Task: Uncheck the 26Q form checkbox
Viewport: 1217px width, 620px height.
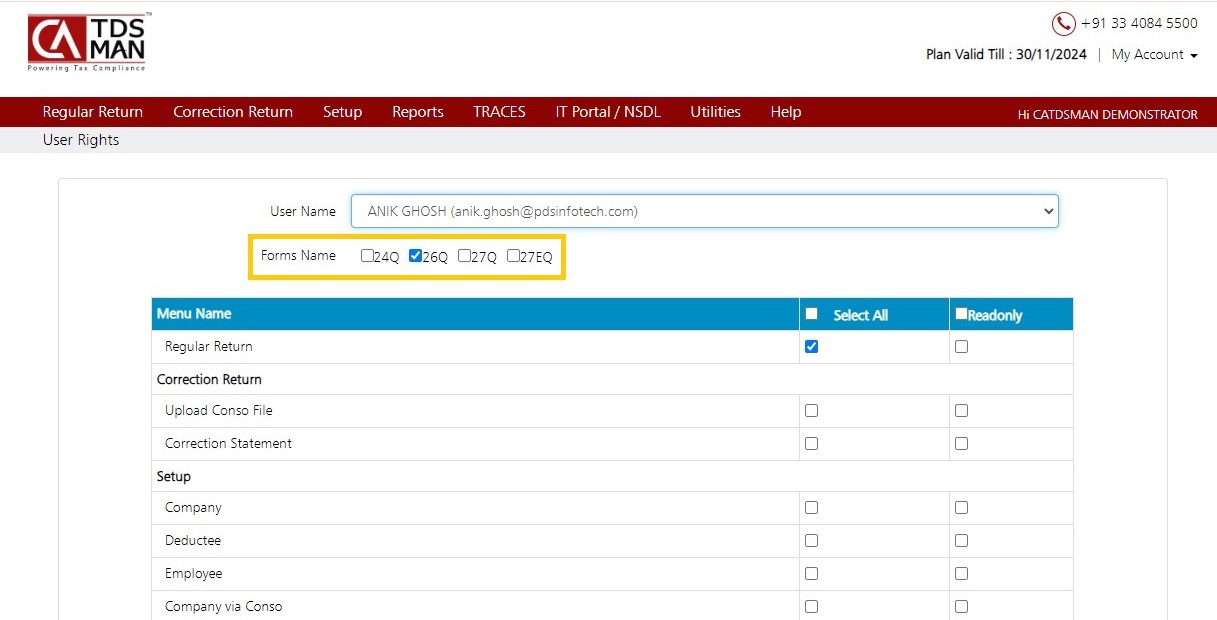Action: 416,256
